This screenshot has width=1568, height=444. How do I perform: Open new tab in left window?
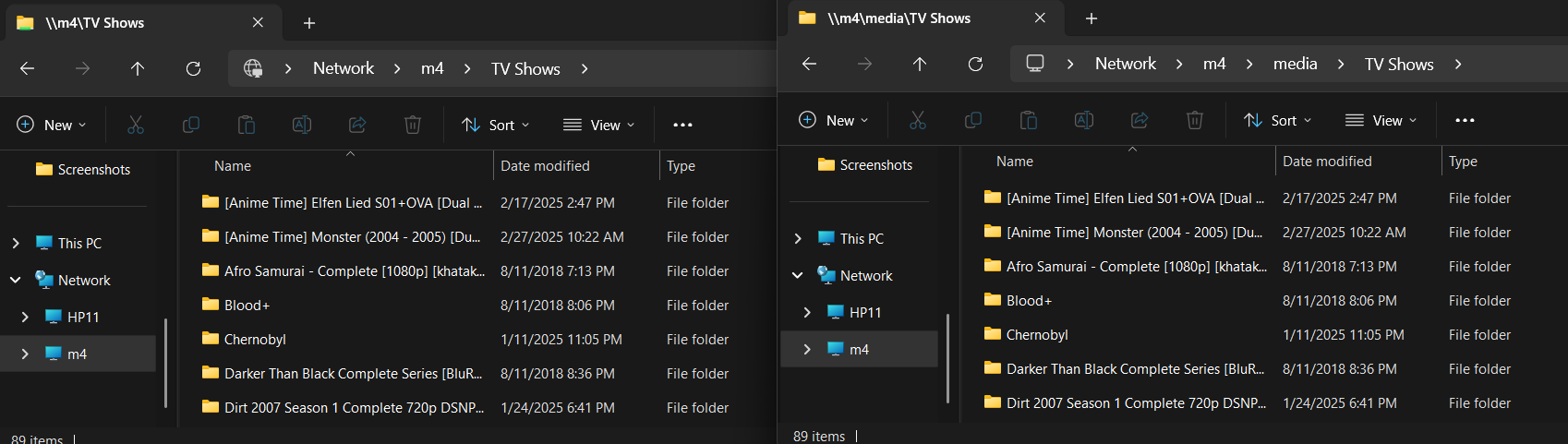[x=309, y=23]
